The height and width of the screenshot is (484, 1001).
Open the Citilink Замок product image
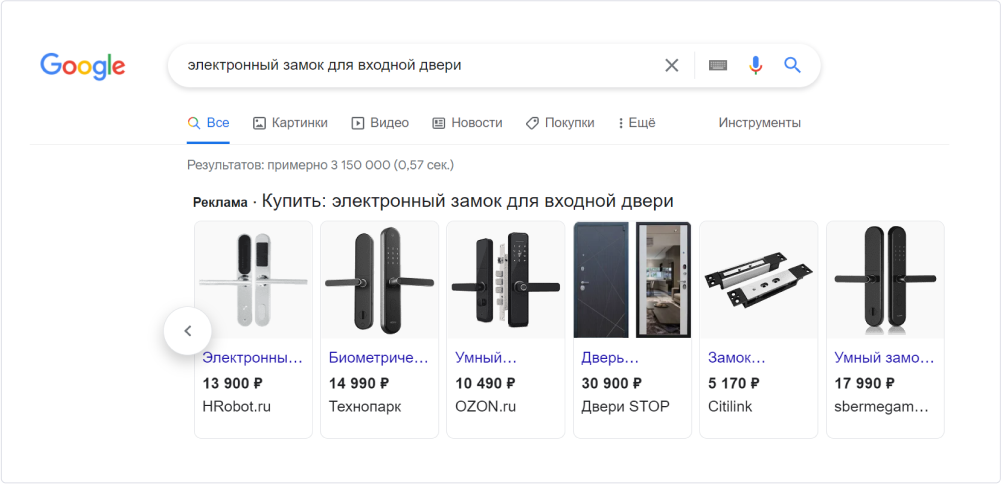coord(758,280)
